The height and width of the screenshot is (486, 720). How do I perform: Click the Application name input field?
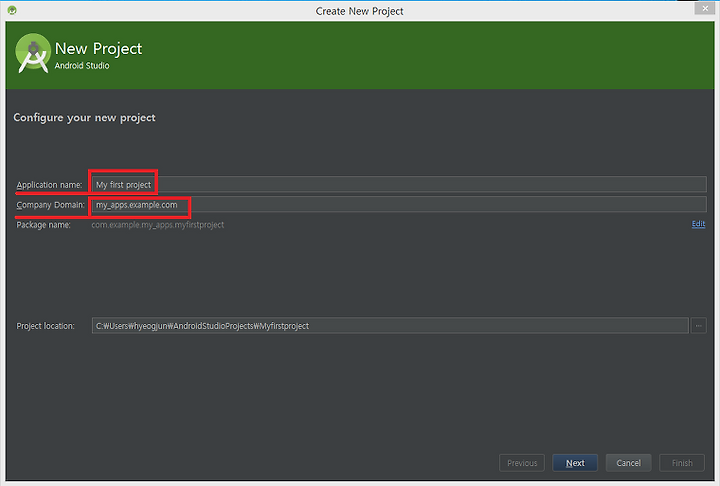(x=399, y=184)
